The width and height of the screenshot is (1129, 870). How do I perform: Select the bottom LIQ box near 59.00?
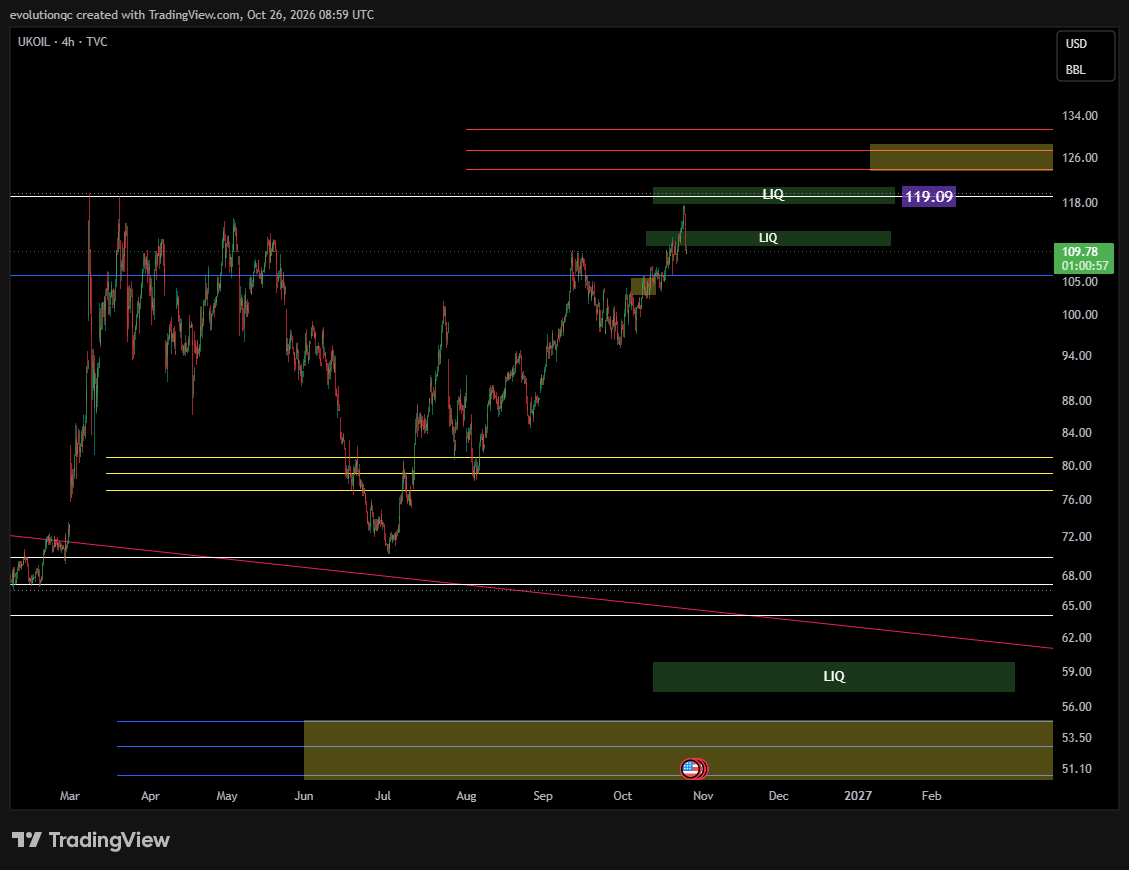[x=834, y=676]
